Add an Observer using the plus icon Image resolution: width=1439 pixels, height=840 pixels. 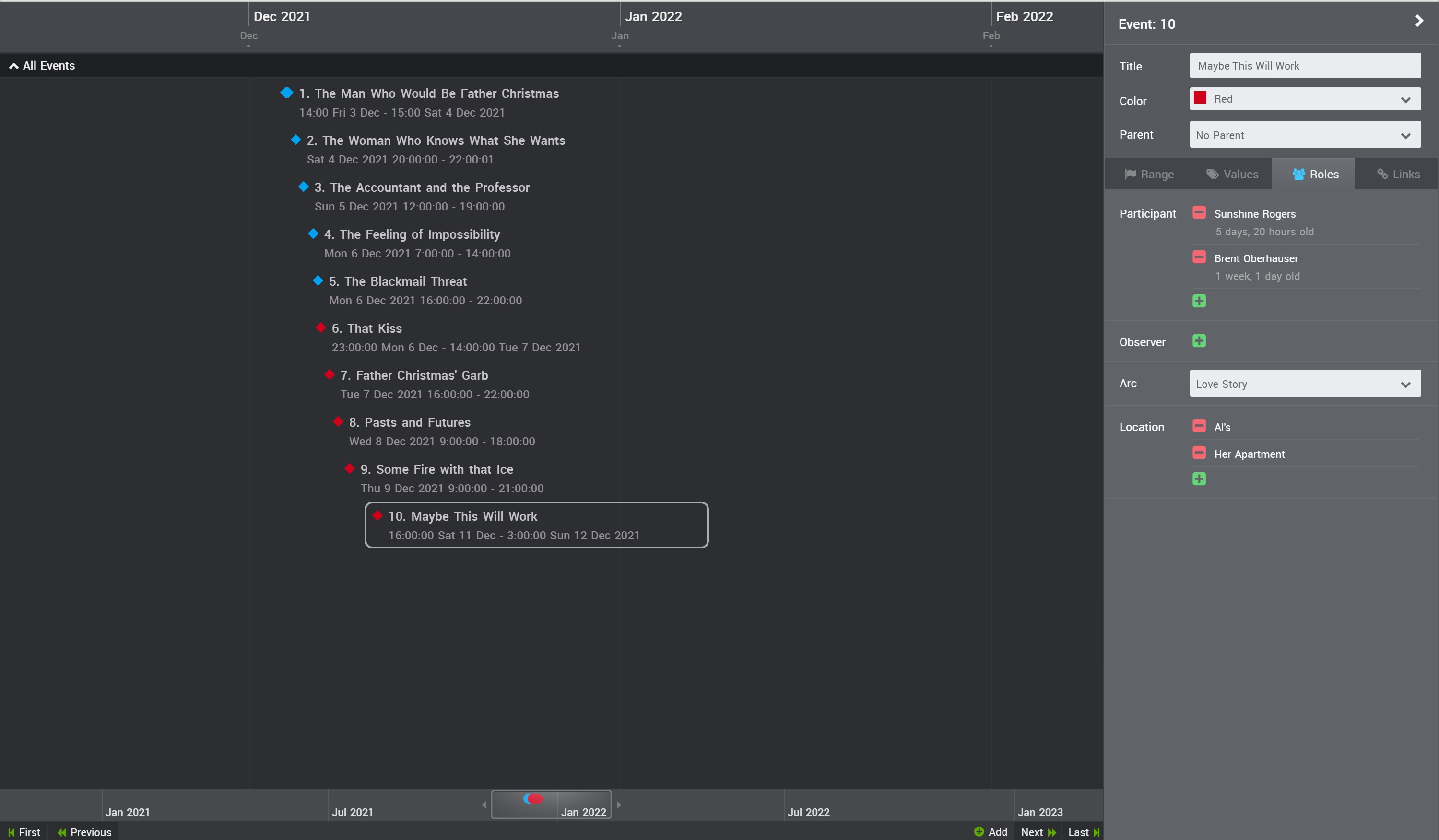pyautogui.click(x=1199, y=341)
